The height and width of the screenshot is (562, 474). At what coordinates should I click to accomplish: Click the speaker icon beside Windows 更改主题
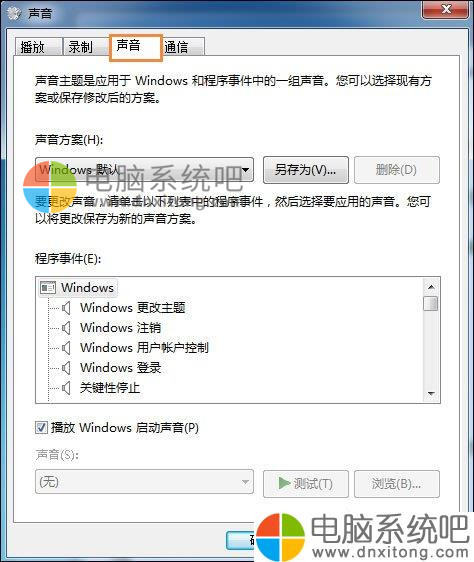tap(66, 308)
